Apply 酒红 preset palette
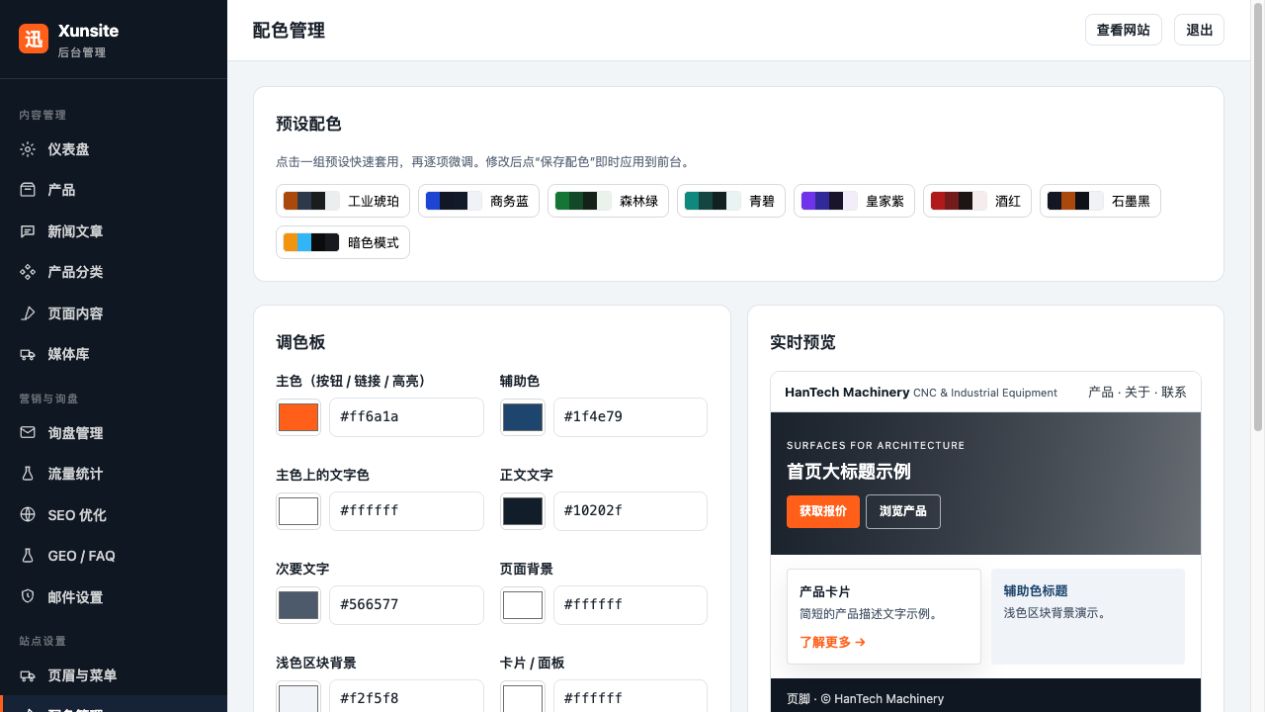1265x712 pixels. (977, 201)
